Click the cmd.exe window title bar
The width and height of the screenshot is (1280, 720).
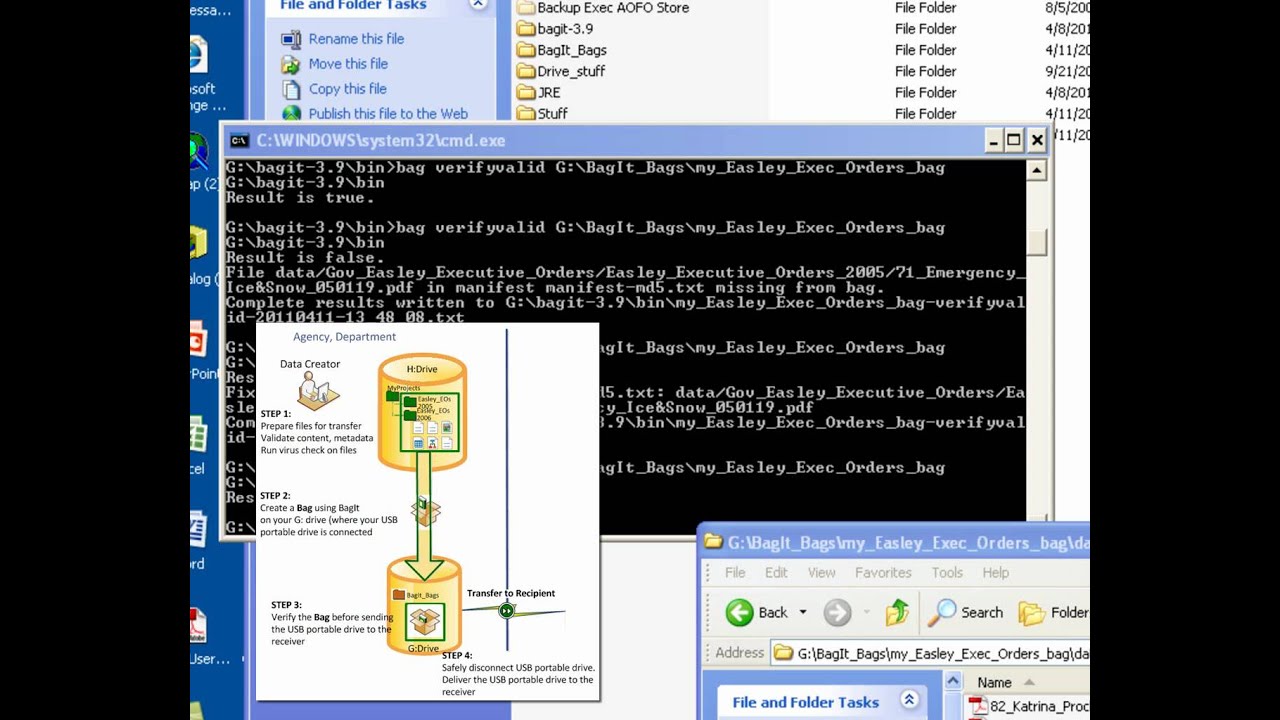(x=635, y=141)
